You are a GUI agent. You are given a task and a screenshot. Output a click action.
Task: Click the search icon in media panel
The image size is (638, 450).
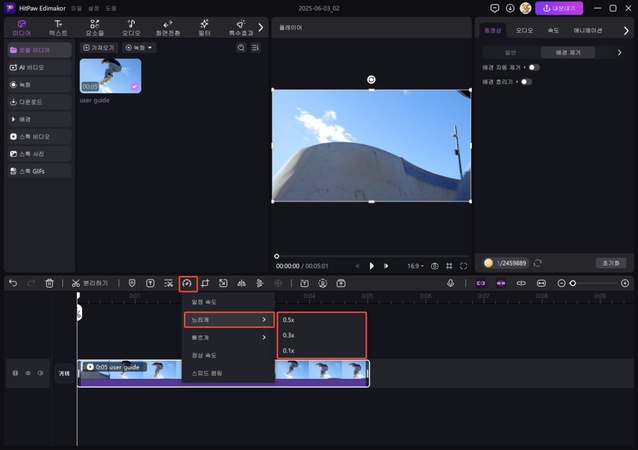[x=241, y=47]
